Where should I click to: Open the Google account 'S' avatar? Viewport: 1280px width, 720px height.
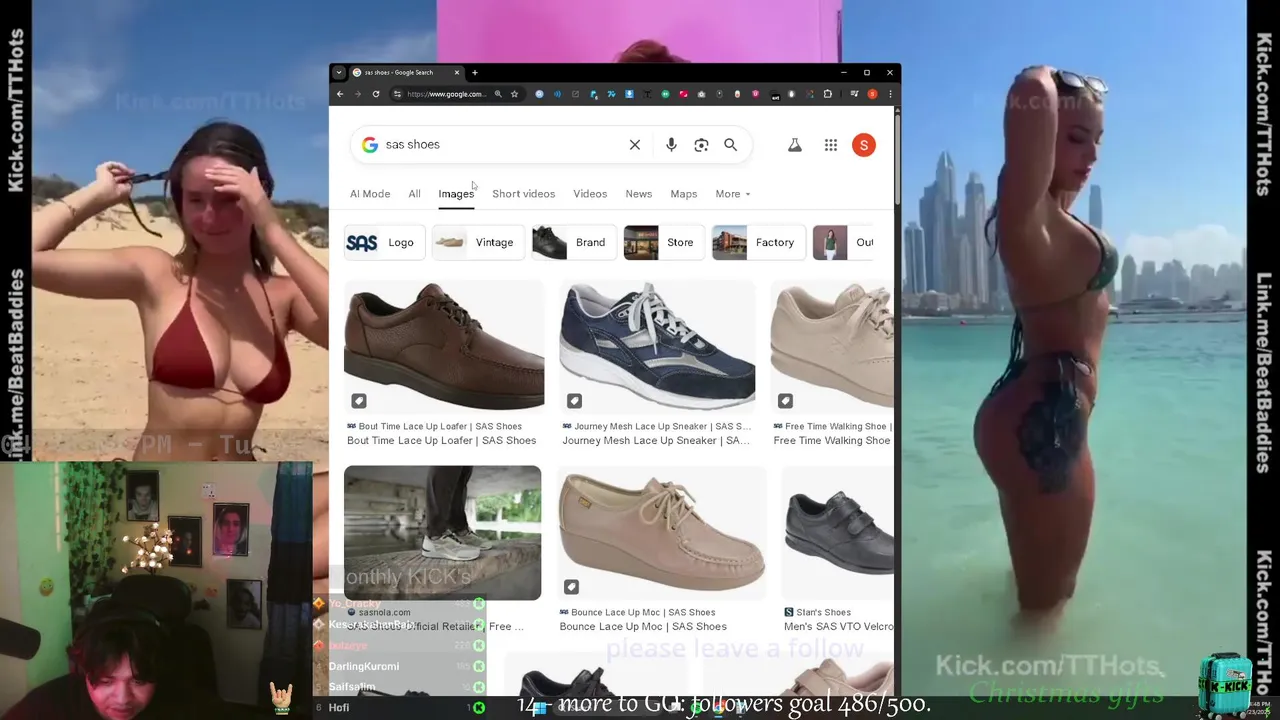pyautogui.click(x=864, y=145)
